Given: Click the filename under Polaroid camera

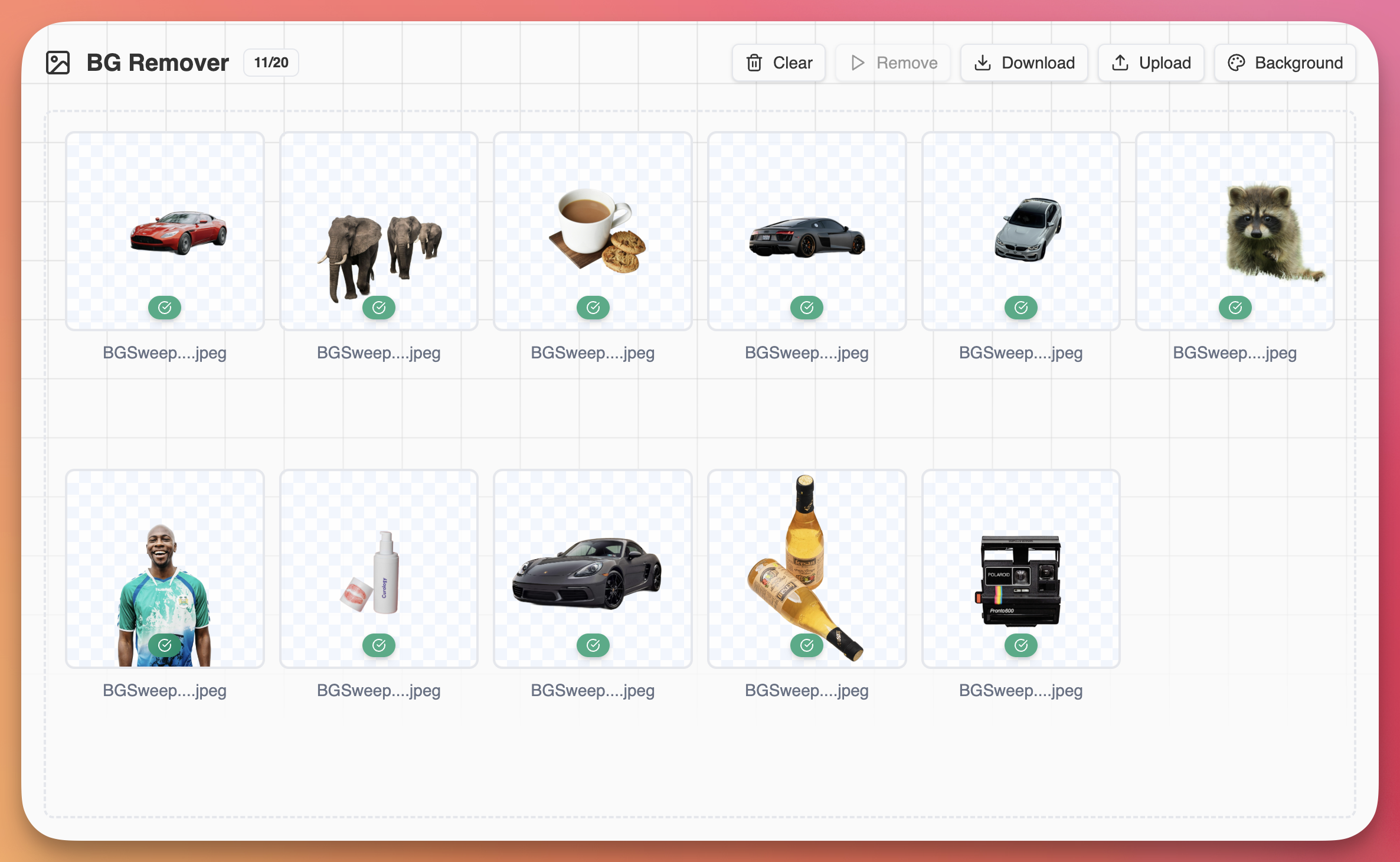Looking at the screenshot, I should [x=1020, y=691].
